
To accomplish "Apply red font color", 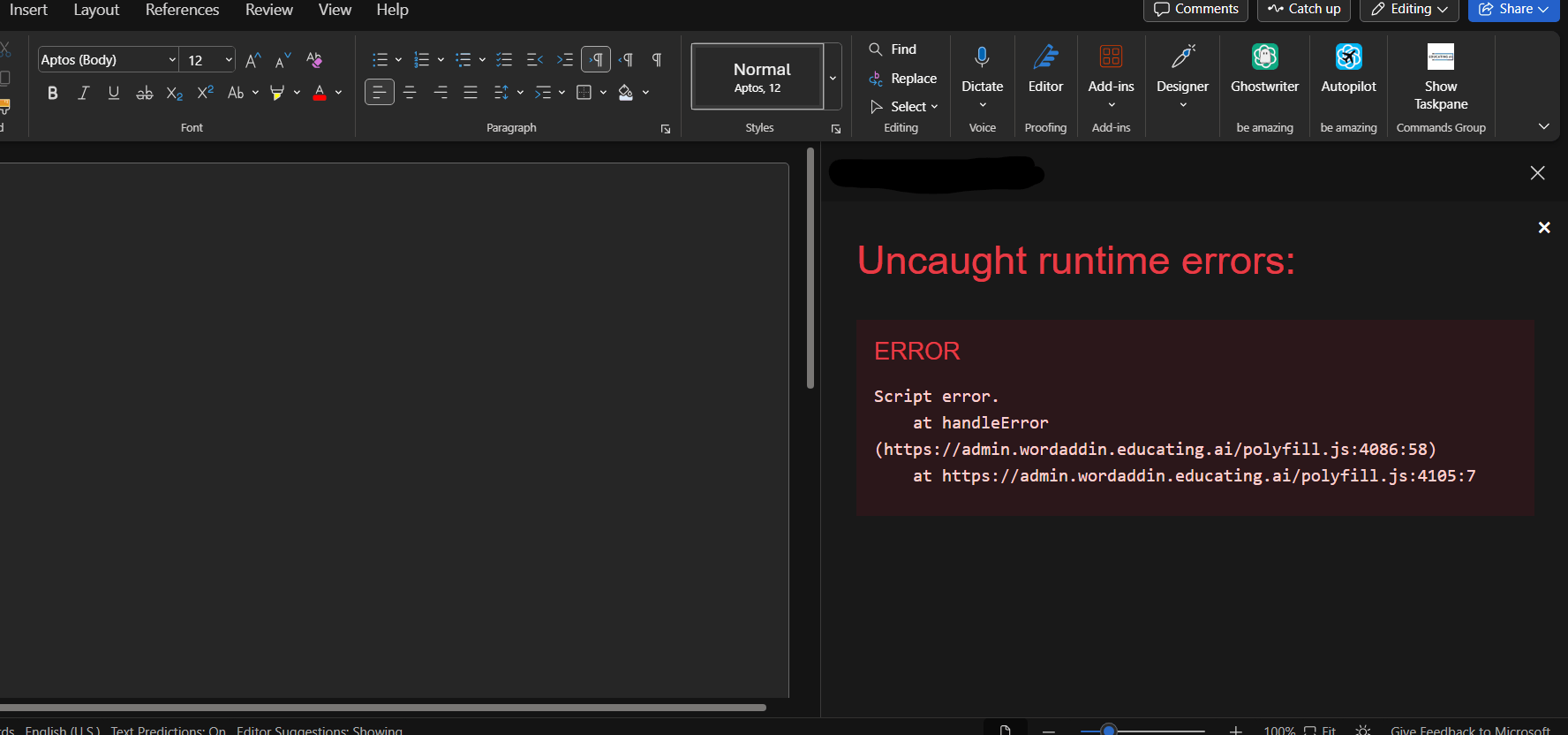I will pos(320,93).
